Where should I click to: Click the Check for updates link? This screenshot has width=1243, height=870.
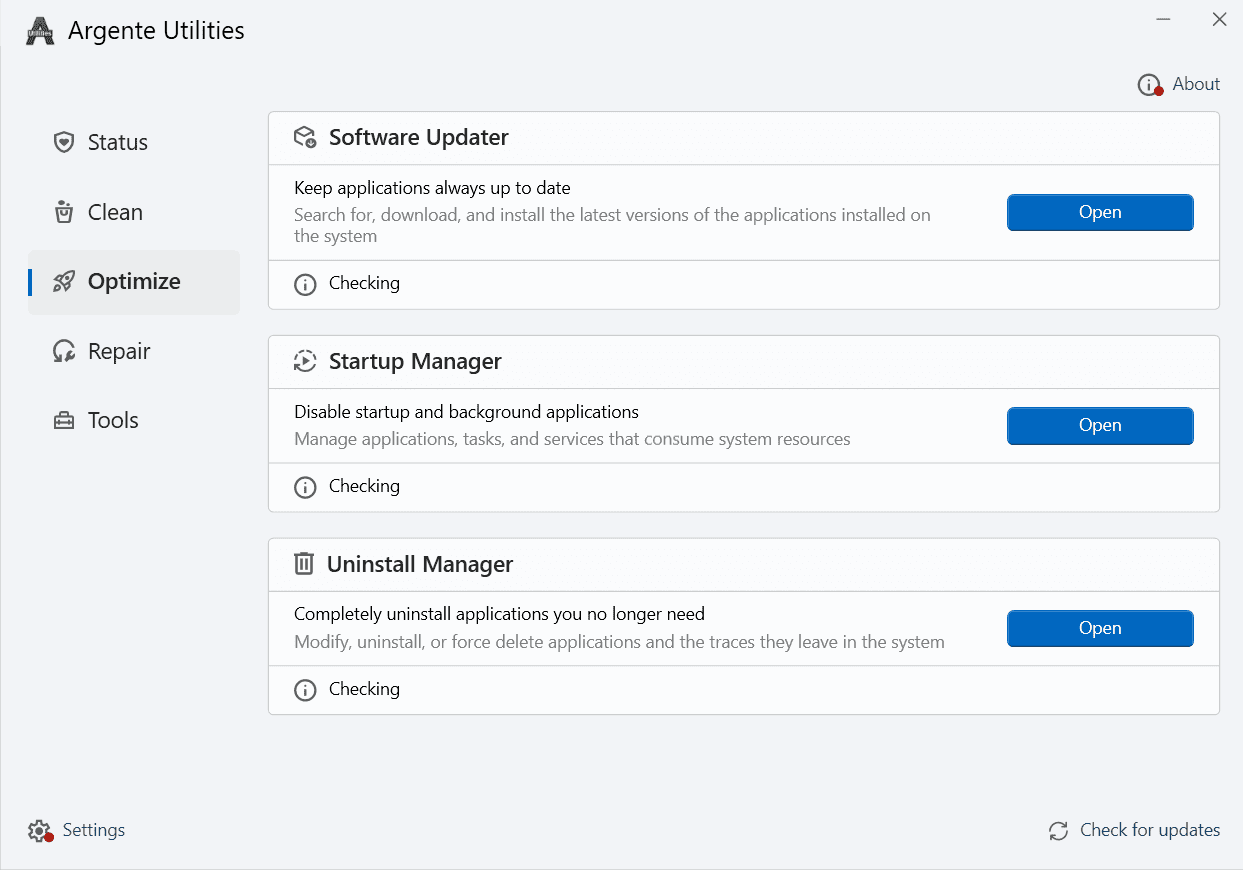[1149, 830]
